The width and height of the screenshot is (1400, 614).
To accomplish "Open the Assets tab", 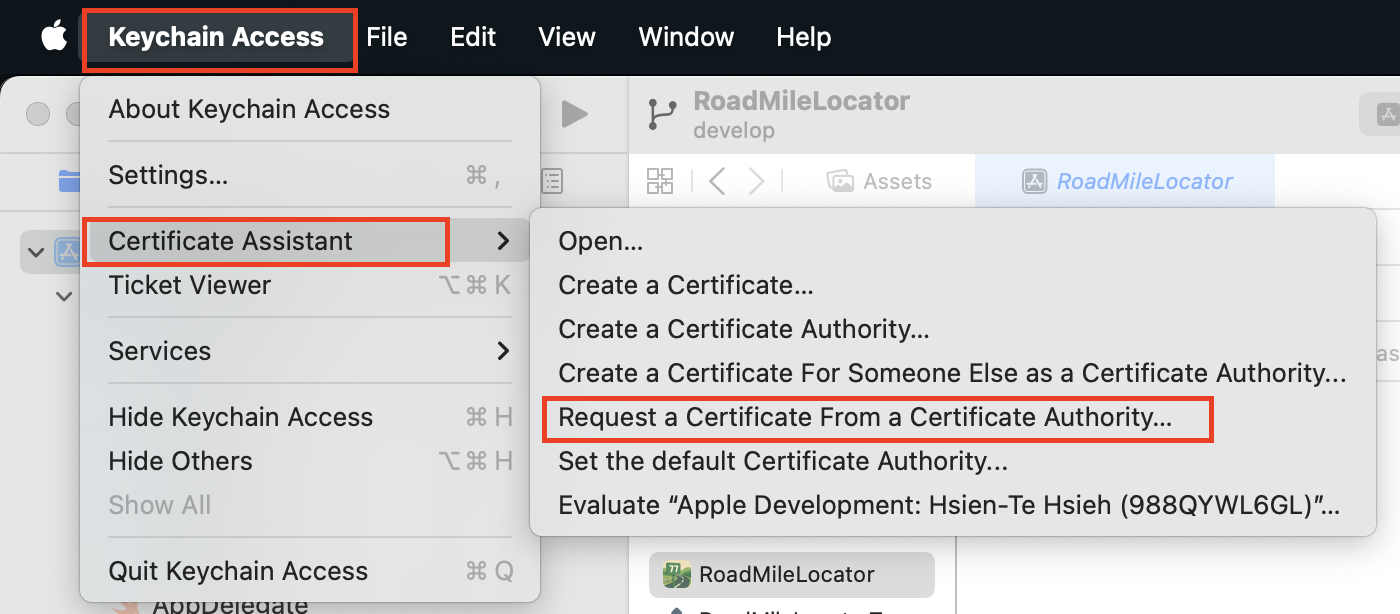I will pos(880,181).
